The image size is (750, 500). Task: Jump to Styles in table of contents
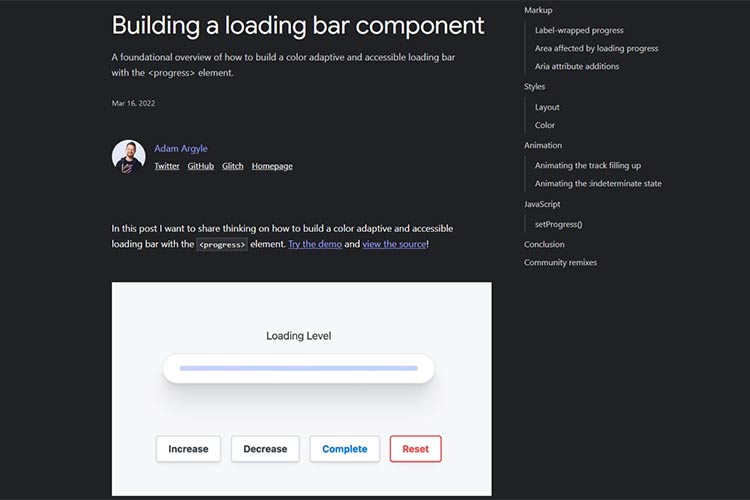[x=535, y=87]
